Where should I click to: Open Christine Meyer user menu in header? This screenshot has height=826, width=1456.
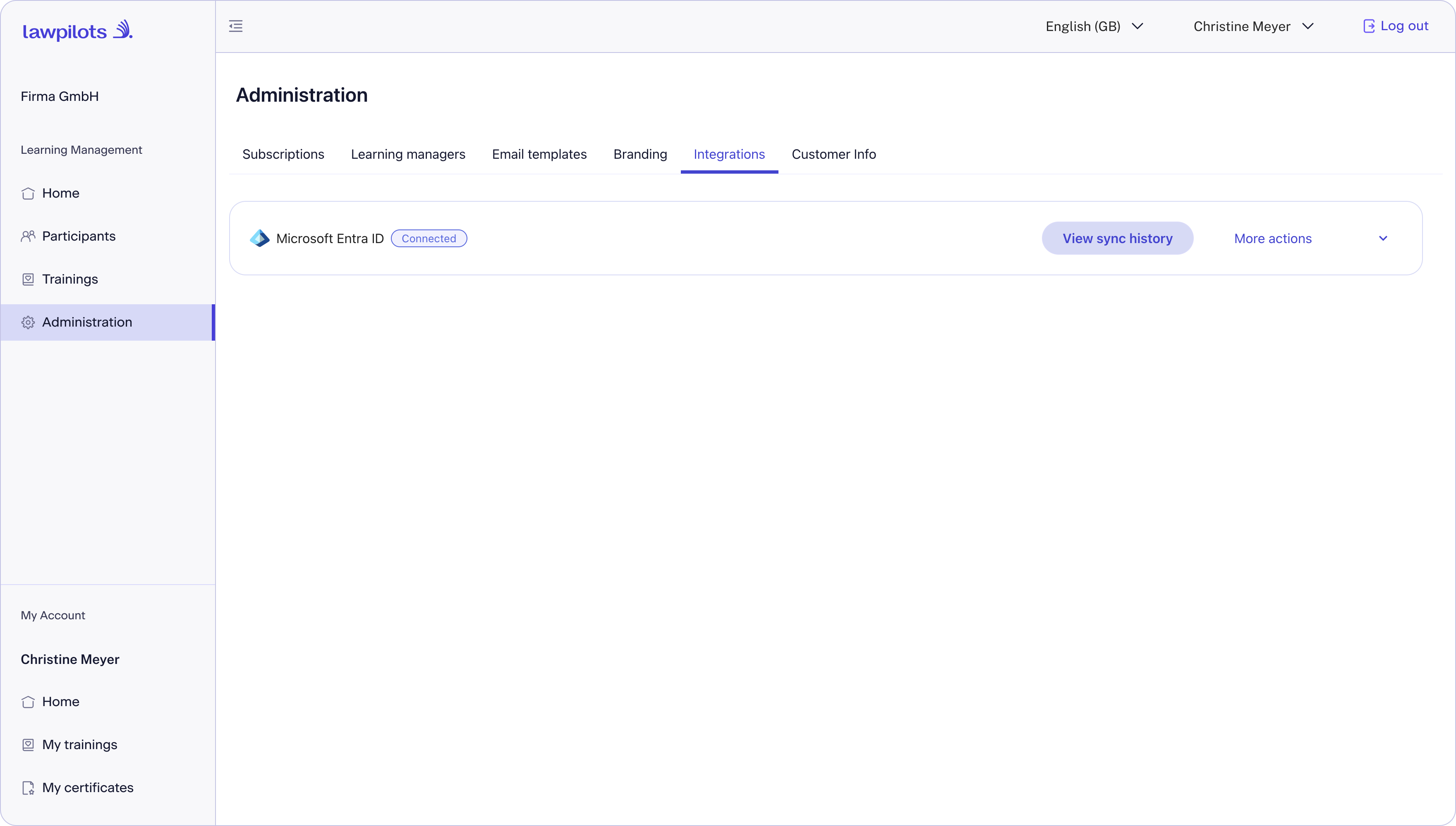coord(1254,26)
